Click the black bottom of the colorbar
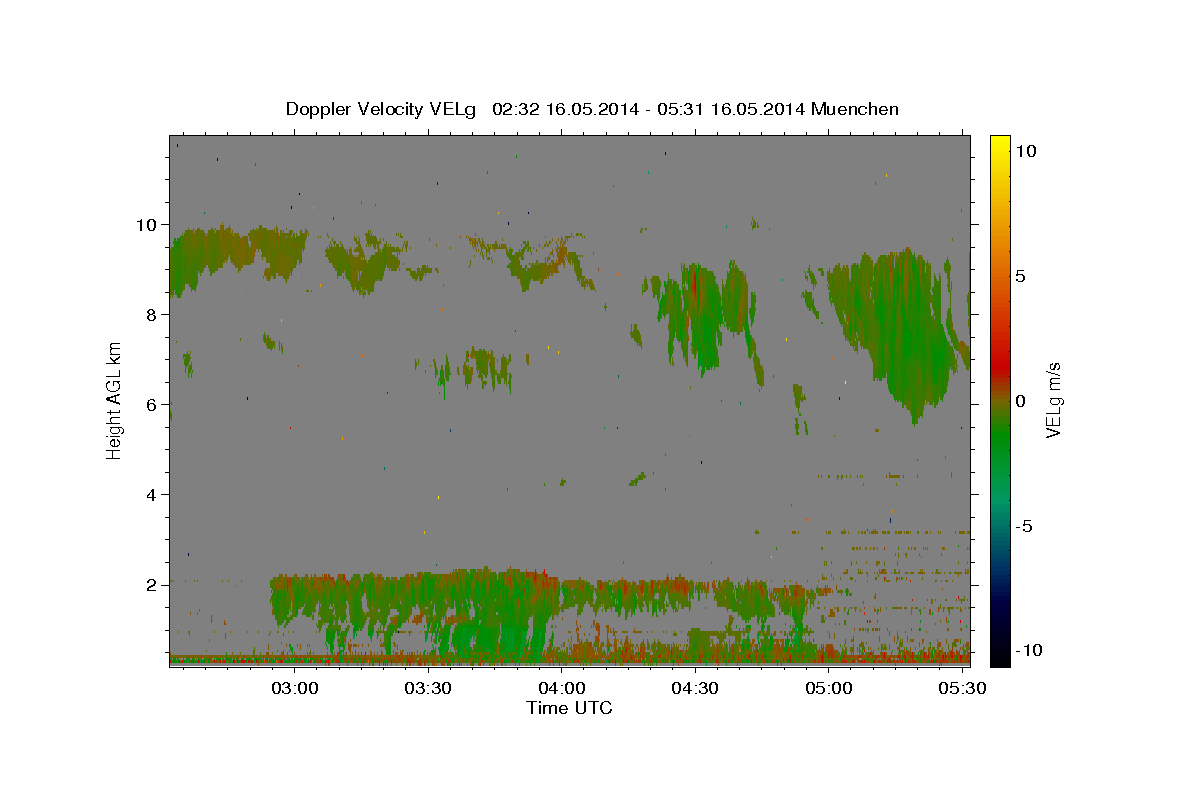The width and height of the screenshot is (1200, 800). (1000, 658)
